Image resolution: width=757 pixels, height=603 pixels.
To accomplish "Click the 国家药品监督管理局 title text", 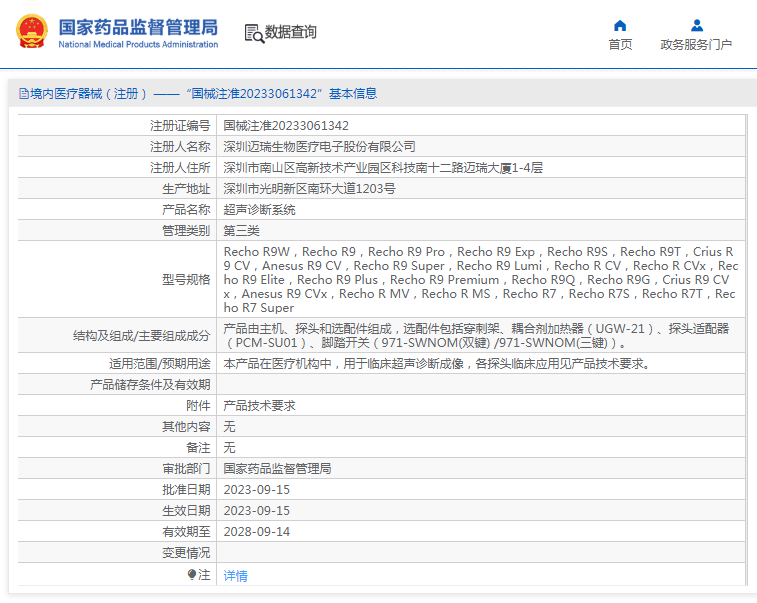I will click(138, 26).
